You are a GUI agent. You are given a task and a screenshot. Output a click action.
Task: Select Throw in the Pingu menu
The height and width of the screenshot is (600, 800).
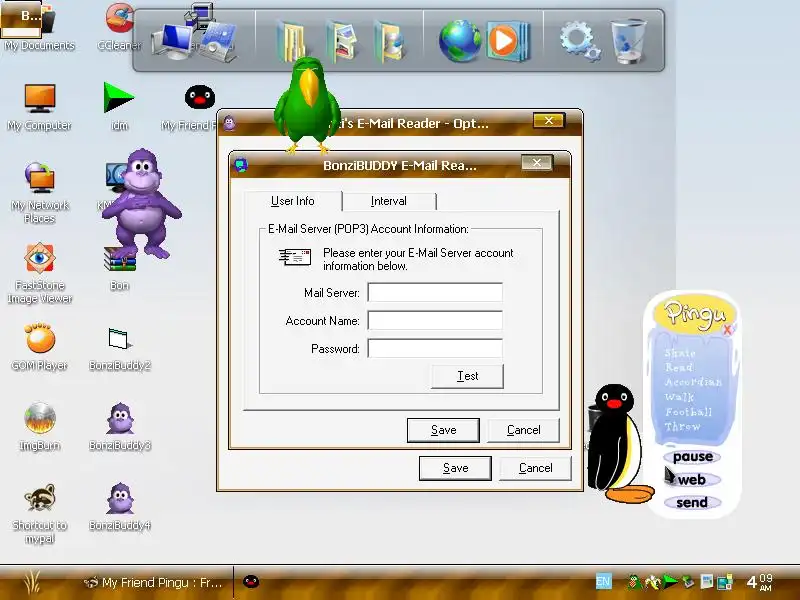click(682, 426)
